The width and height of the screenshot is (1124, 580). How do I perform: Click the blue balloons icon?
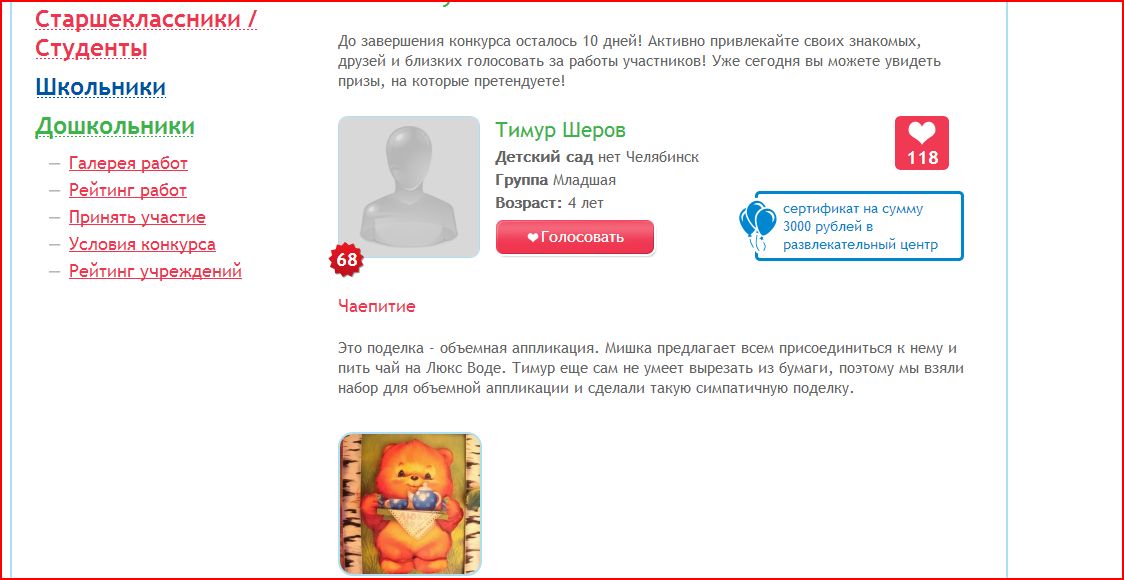(x=758, y=226)
